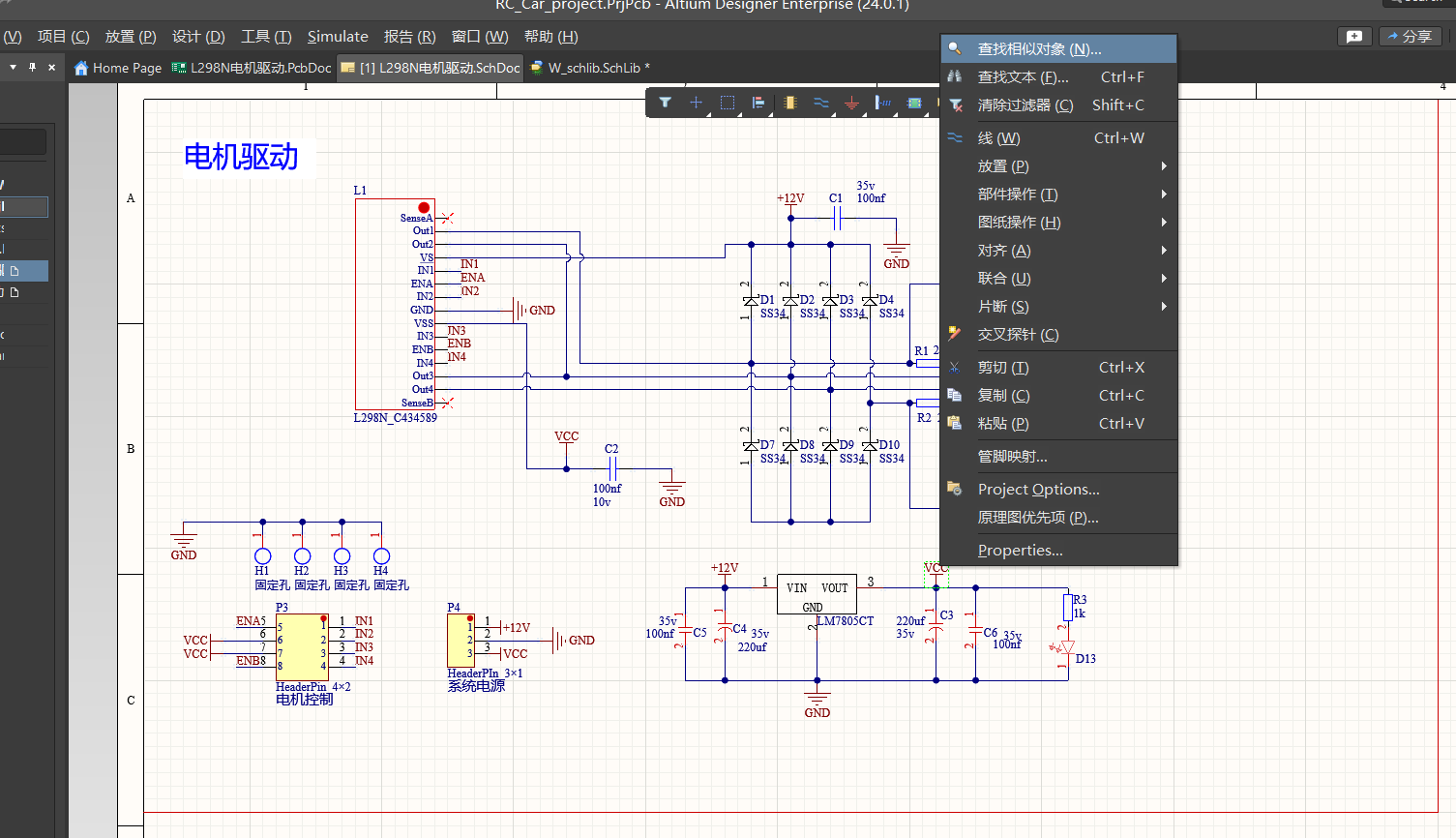The image size is (1456, 838).
Task: Click the search field in left panel
Action: [22, 142]
